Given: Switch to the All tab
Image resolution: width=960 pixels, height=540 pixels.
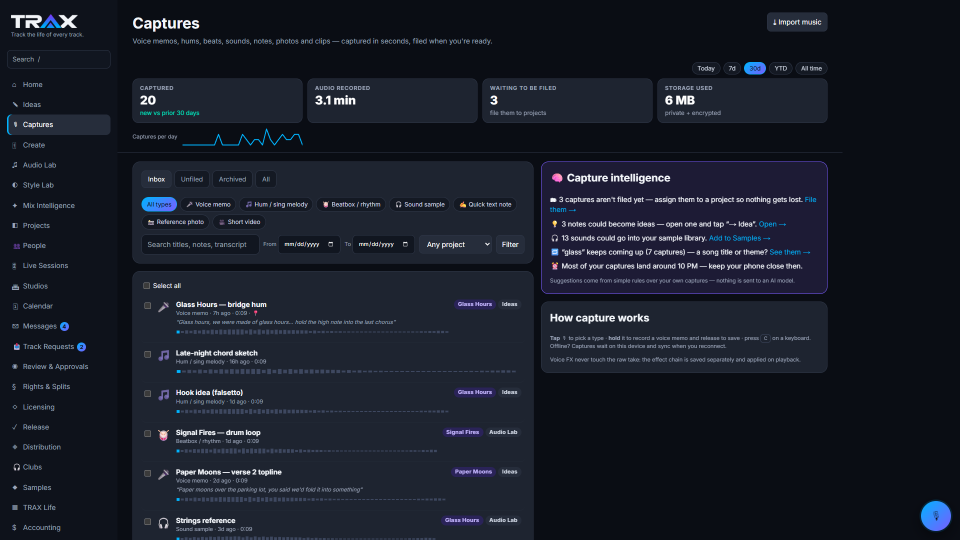Looking at the screenshot, I should [266, 179].
